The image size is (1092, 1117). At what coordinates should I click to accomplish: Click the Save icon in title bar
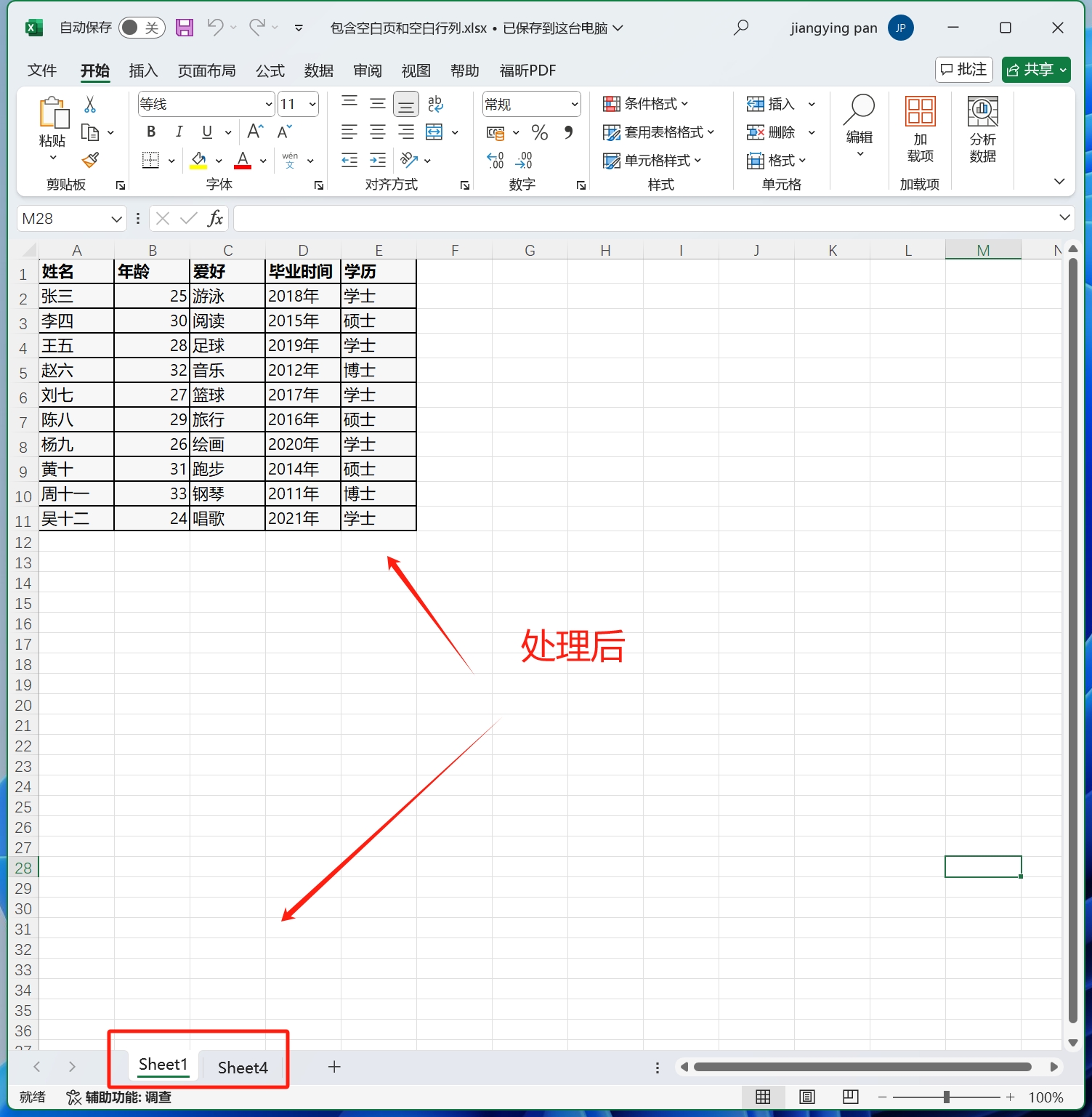[185, 28]
